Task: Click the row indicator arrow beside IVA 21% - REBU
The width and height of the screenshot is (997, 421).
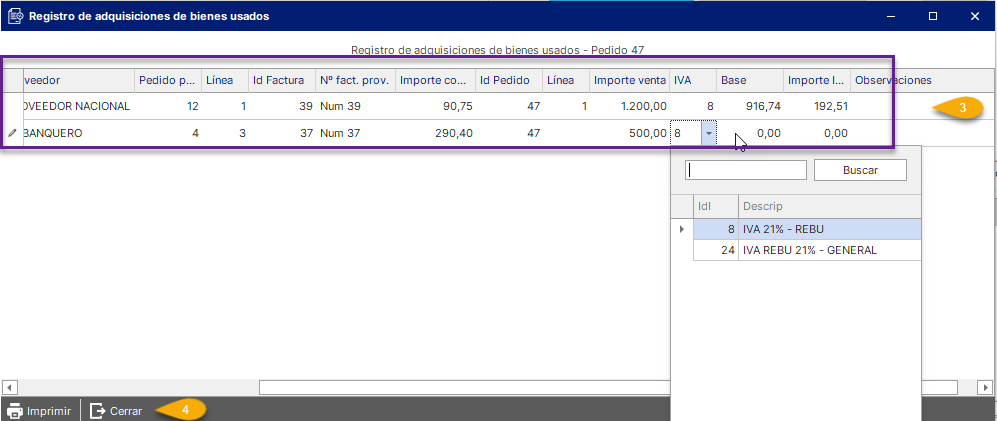Action: tap(682, 229)
